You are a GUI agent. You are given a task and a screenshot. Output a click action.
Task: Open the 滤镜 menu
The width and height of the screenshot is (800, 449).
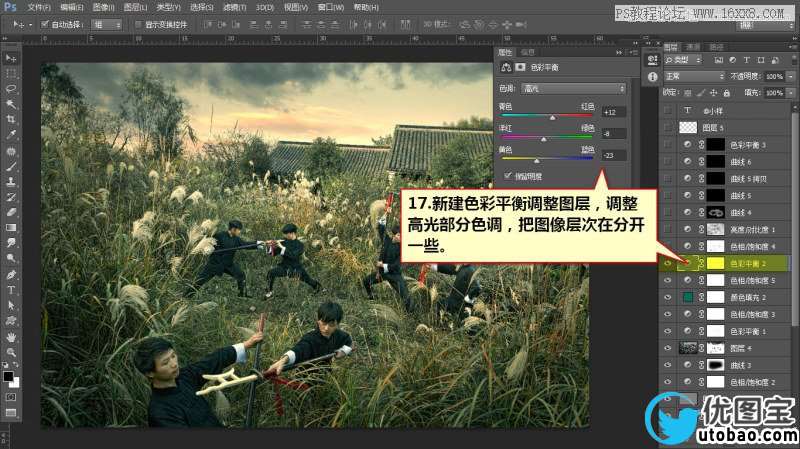(x=235, y=8)
